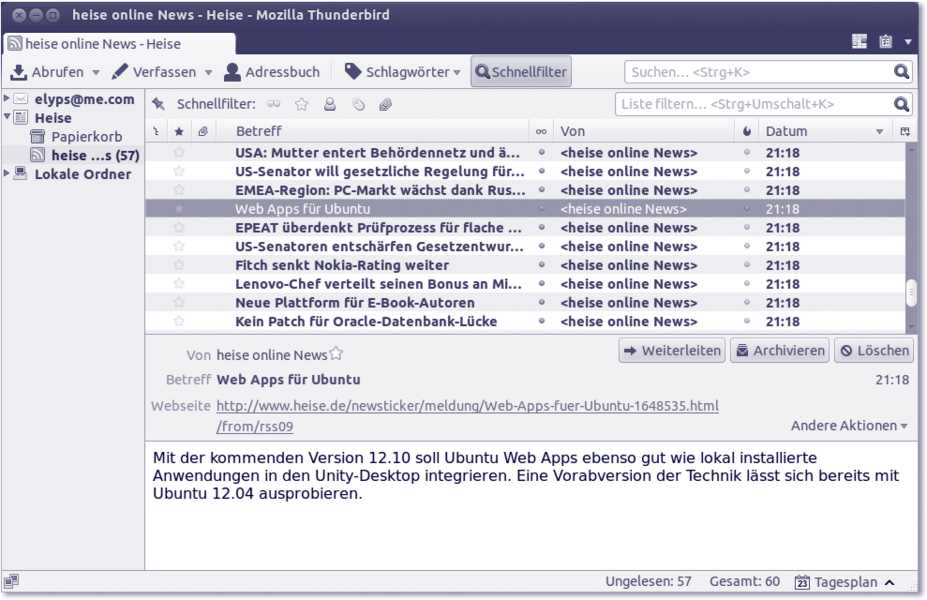Click the Weiterleiten button
Viewport: 927px width, 600px height.
point(672,350)
